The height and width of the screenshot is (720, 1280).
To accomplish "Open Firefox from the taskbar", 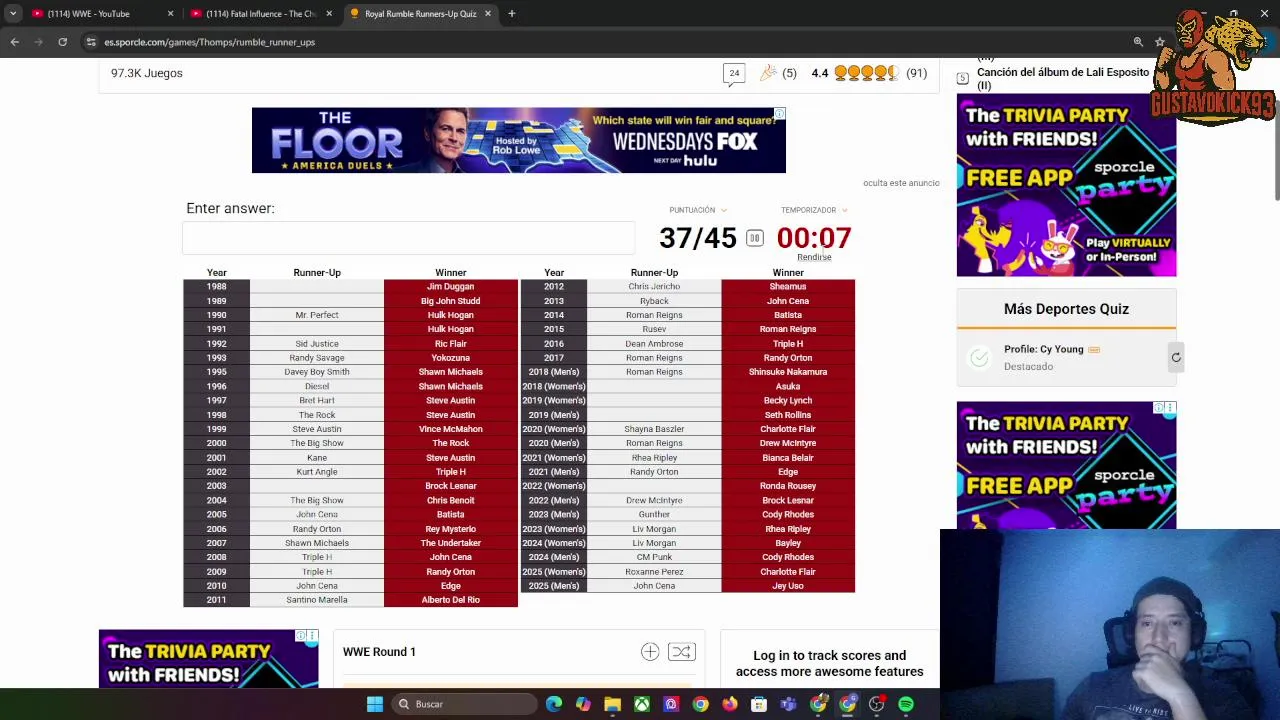I will (730, 704).
